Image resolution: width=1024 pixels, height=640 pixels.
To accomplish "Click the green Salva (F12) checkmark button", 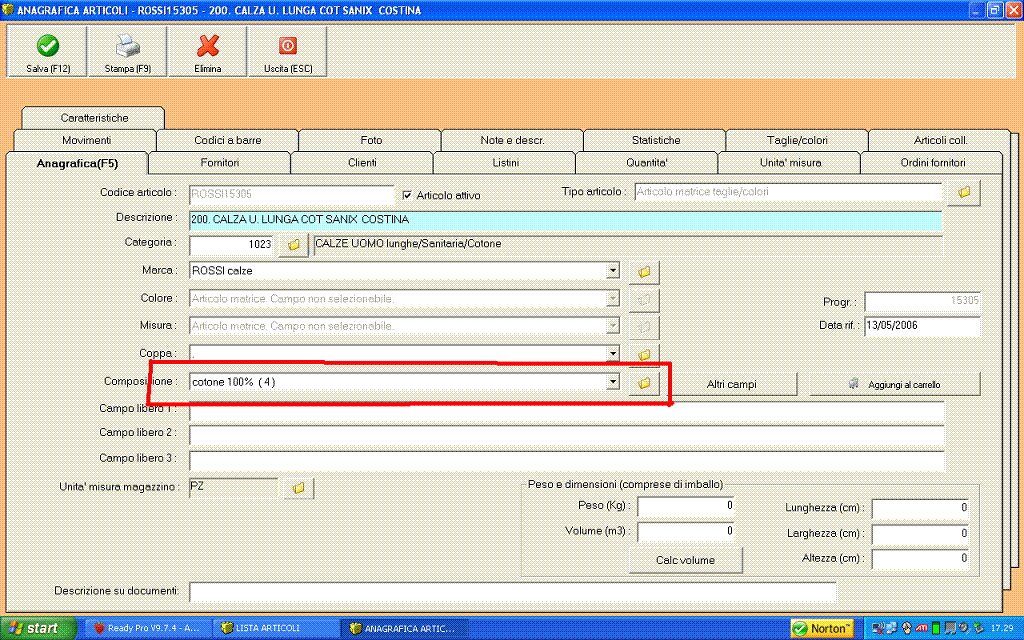I will pyautogui.click(x=47, y=52).
